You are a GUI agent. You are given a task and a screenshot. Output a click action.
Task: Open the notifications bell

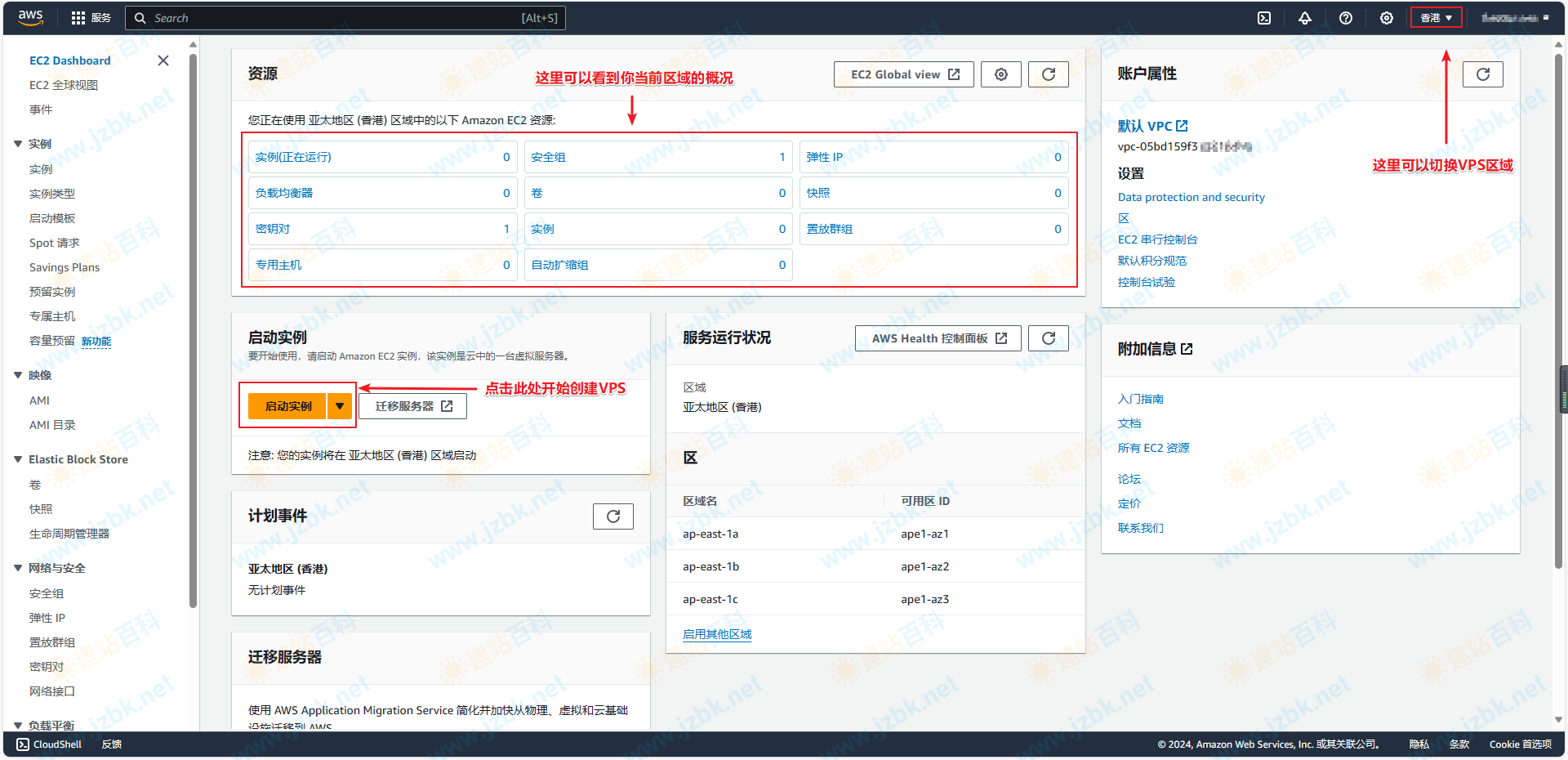pos(1305,18)
